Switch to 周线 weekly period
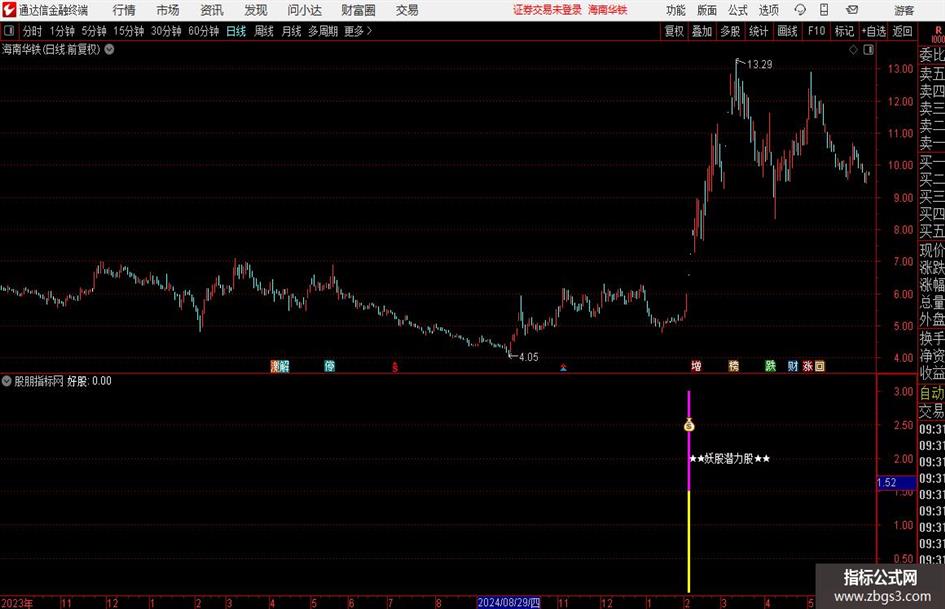 pos(264,31)
